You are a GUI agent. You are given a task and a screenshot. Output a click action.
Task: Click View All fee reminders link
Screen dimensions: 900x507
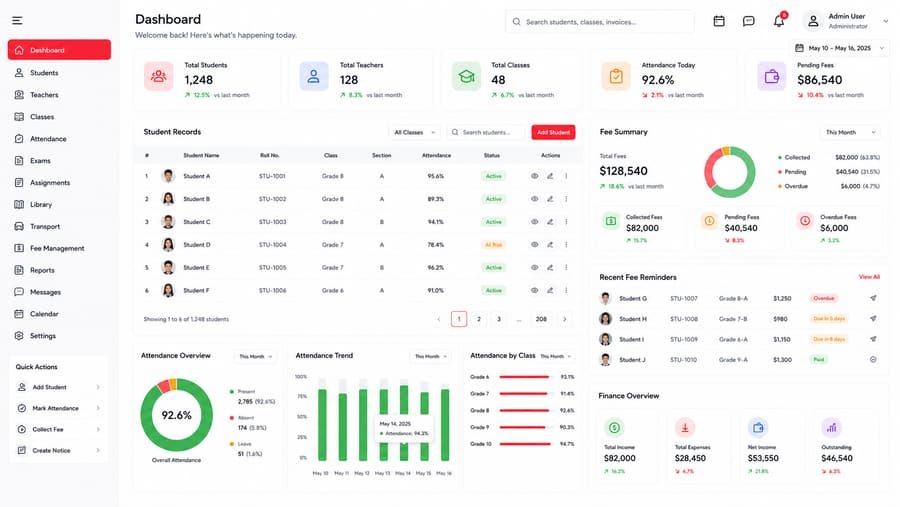[869, 277]
